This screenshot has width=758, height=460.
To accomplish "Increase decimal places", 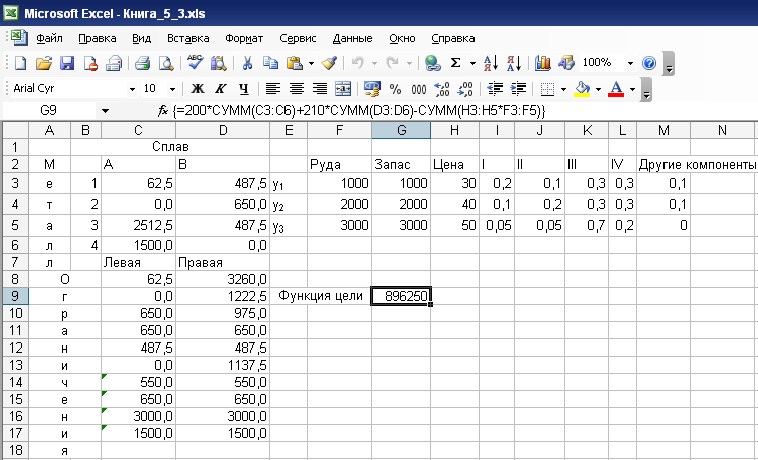I will [x=442, y=89].
